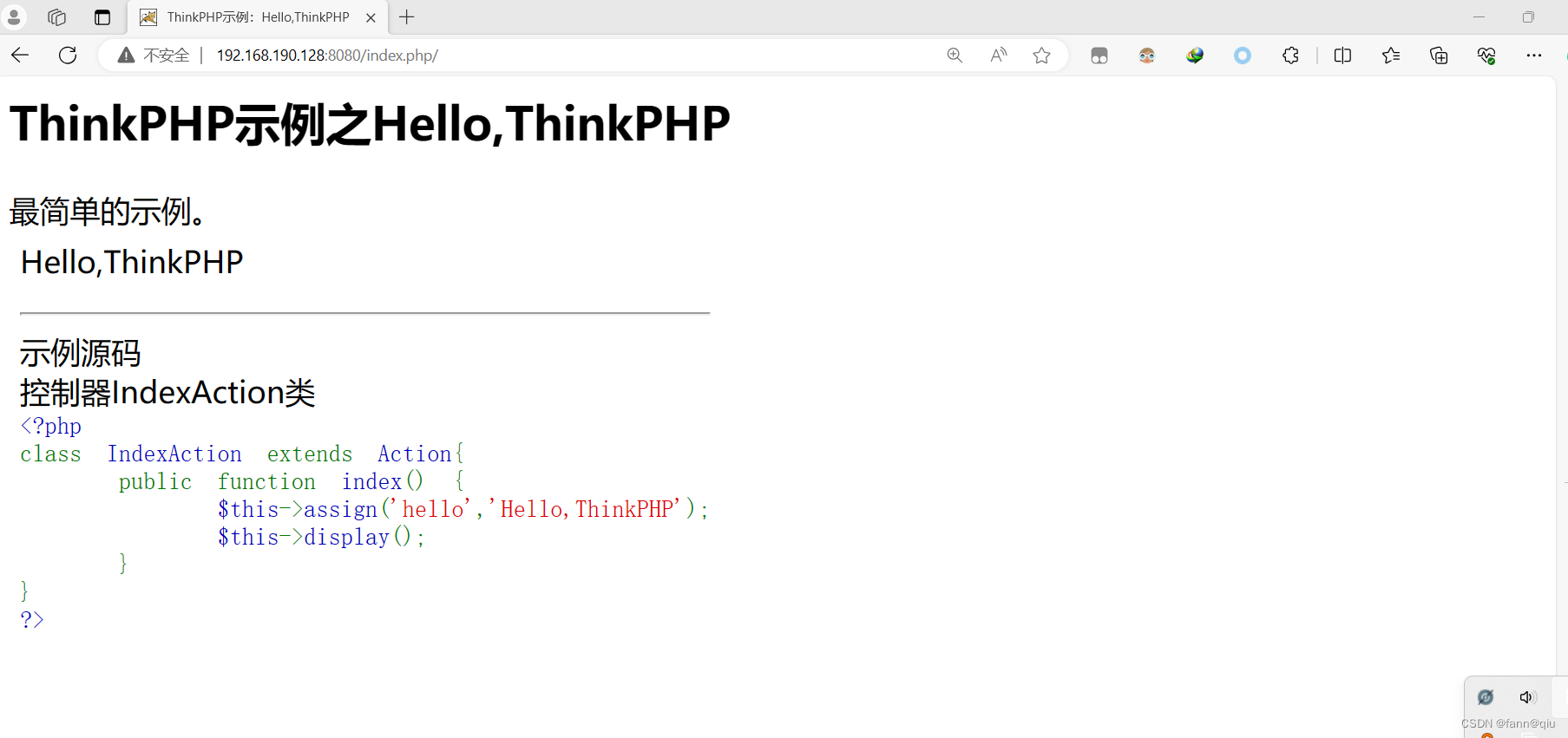Open the Collections icon

click(x=1439, y=56)
